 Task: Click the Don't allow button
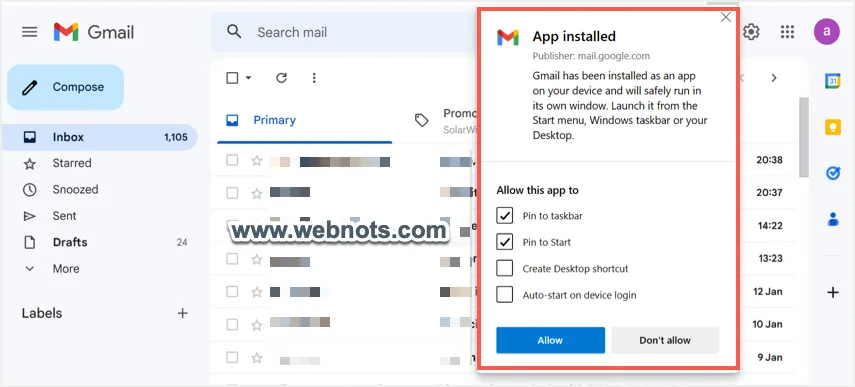point(665,340)
